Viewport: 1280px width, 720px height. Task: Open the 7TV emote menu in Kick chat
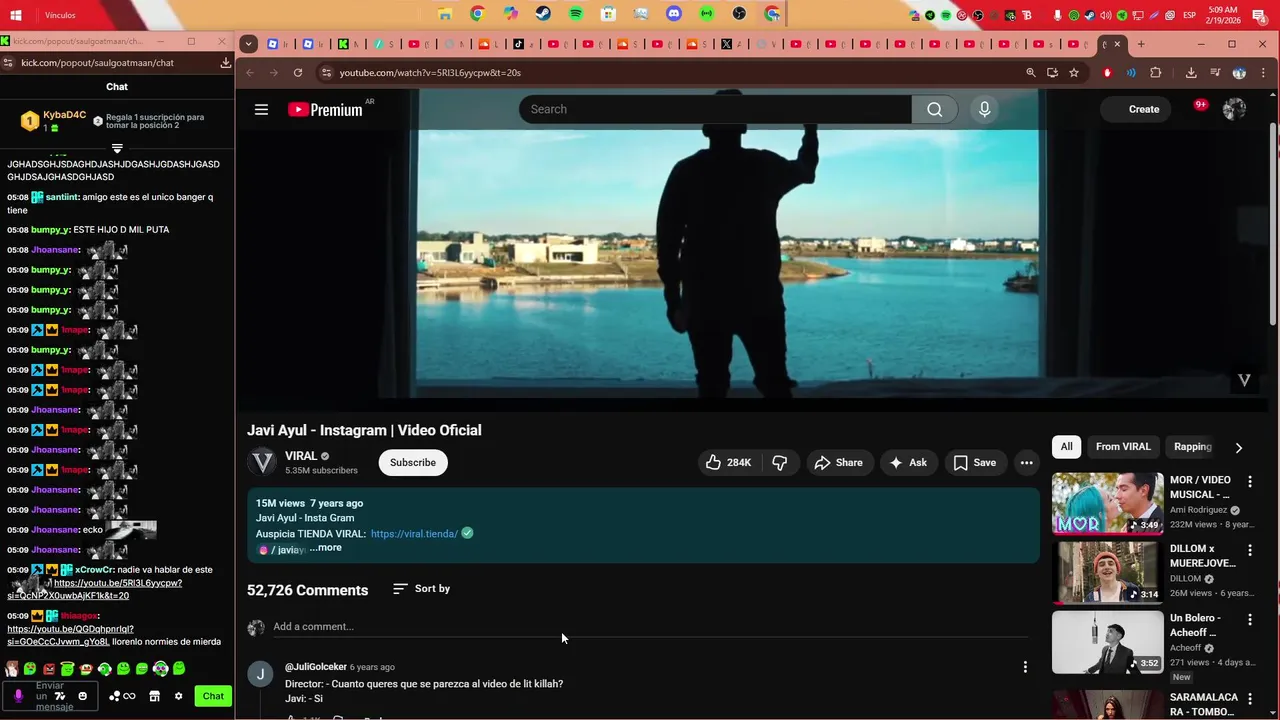[x=60, y=696]
